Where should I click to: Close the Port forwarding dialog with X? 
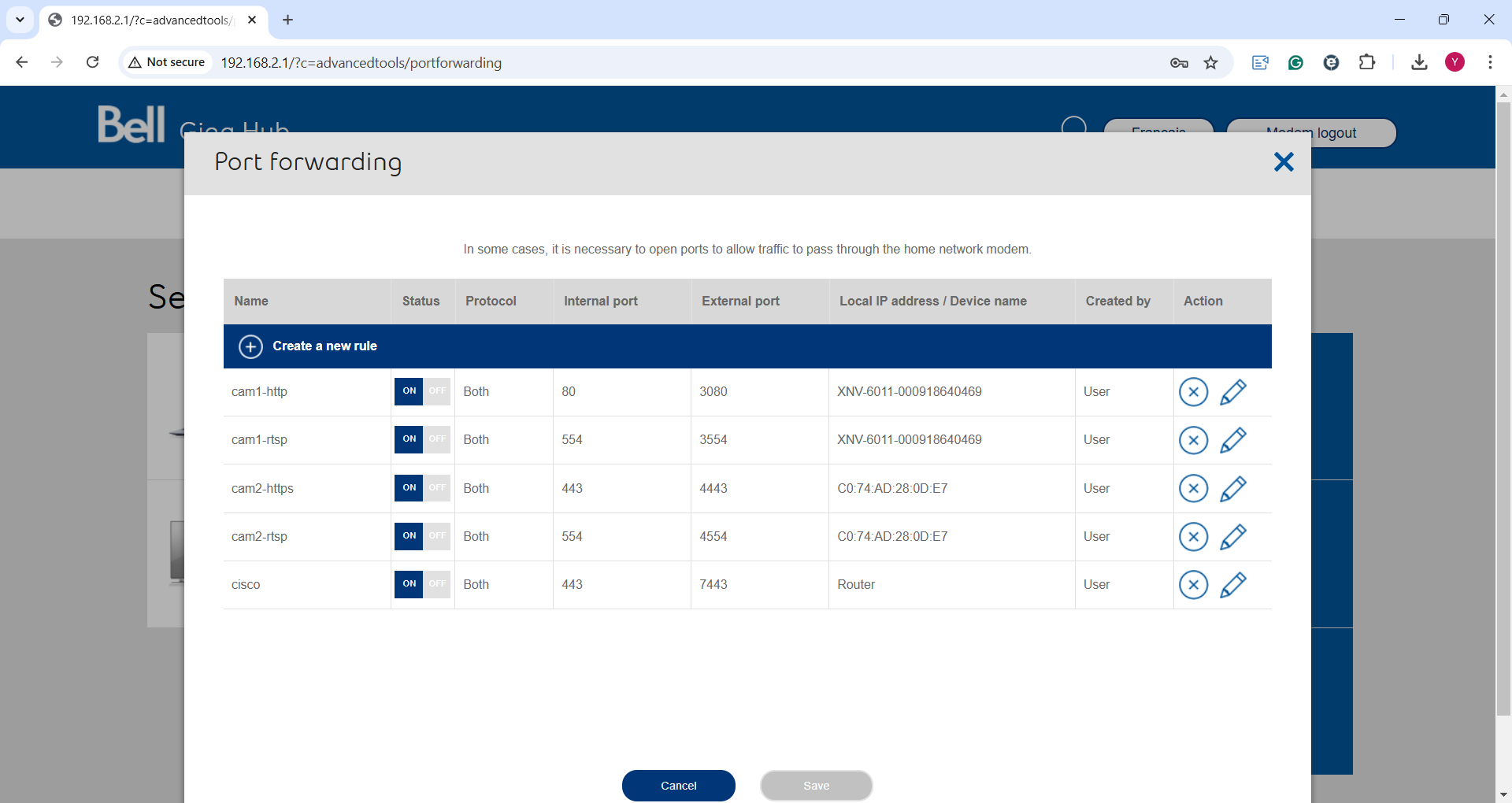[1284, 162]
